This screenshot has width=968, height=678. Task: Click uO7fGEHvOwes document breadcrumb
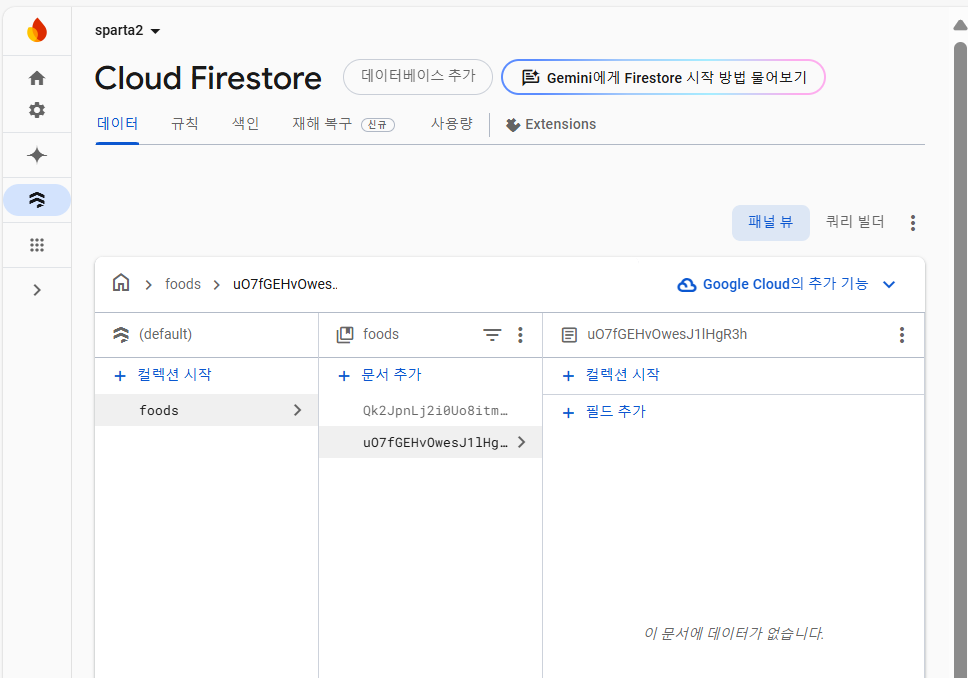click(x=285, y=284)
